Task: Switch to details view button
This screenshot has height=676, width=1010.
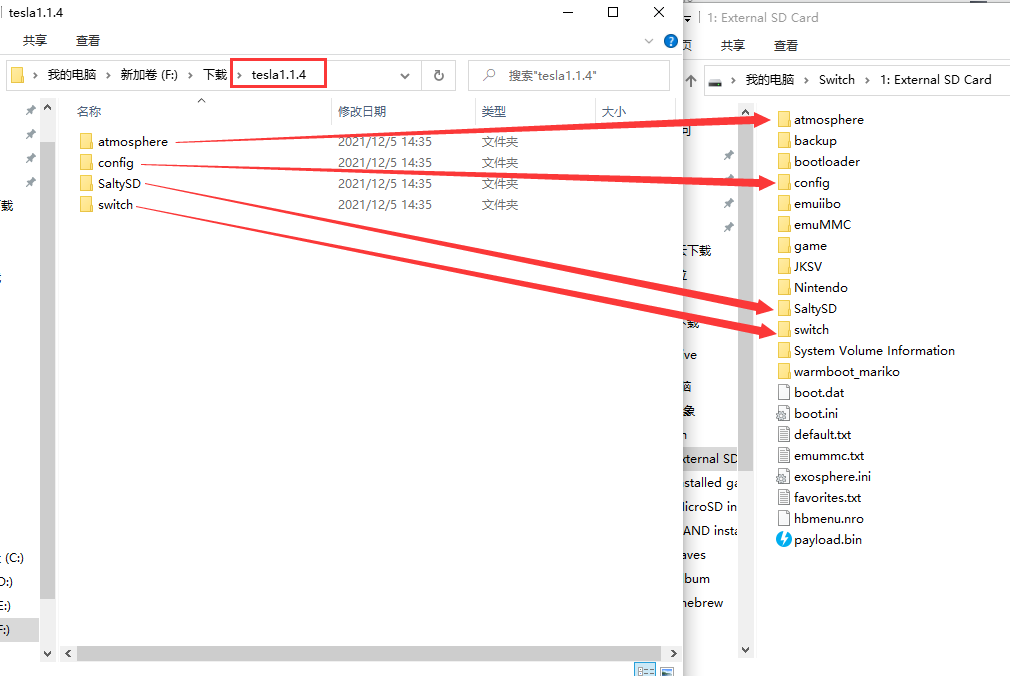Action: tap(645, 670)
